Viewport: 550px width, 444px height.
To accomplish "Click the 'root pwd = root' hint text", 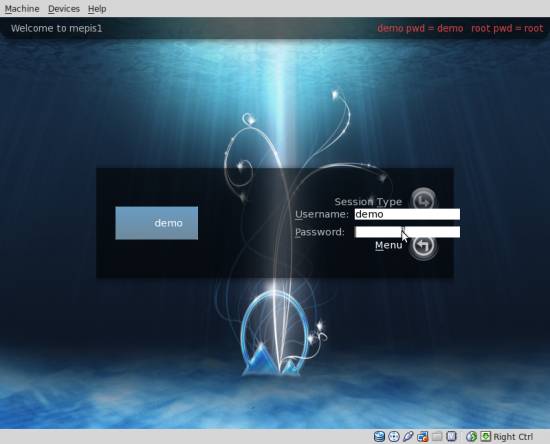I will pyautogui.click(x=507, y=28).
